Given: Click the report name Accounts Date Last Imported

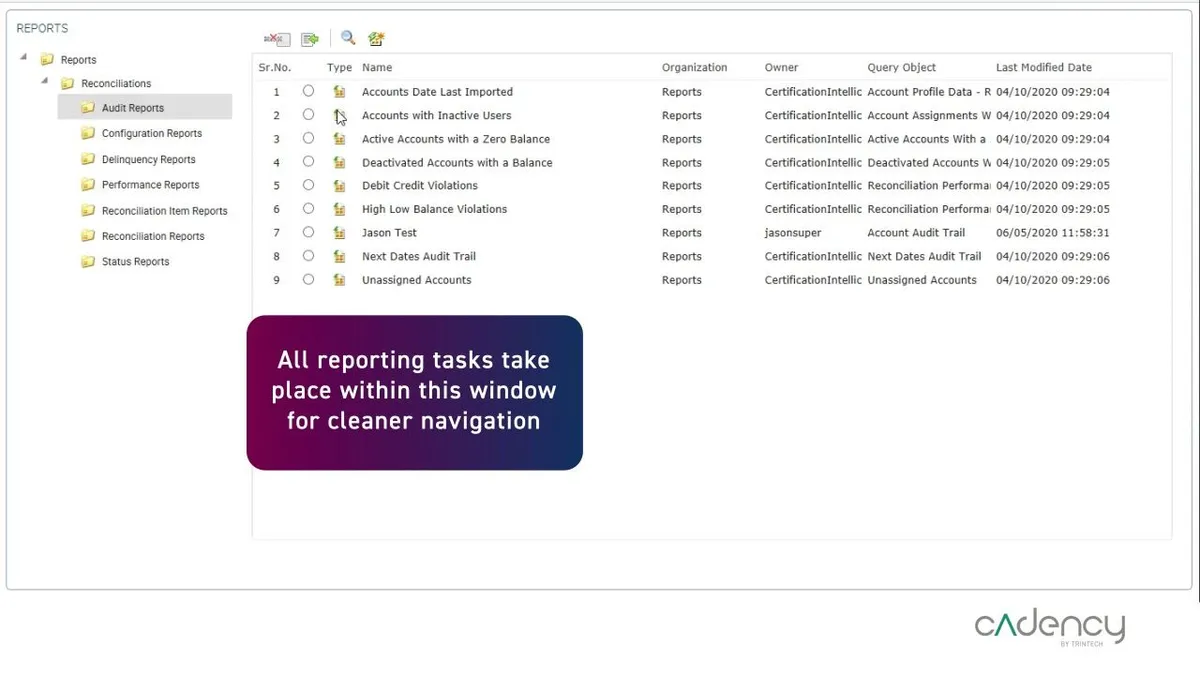Looking at the screenshot, I should 437,92.
